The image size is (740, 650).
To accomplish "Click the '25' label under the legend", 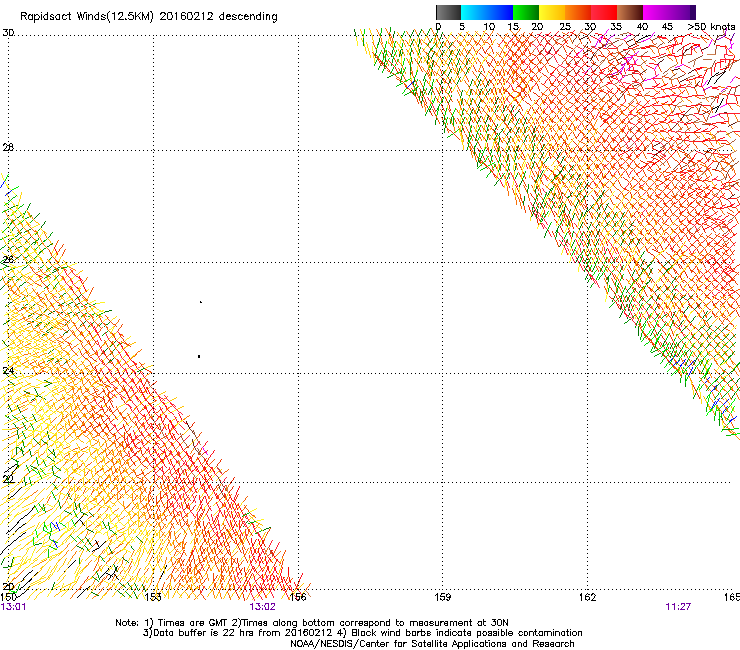I will coord(565,27).
